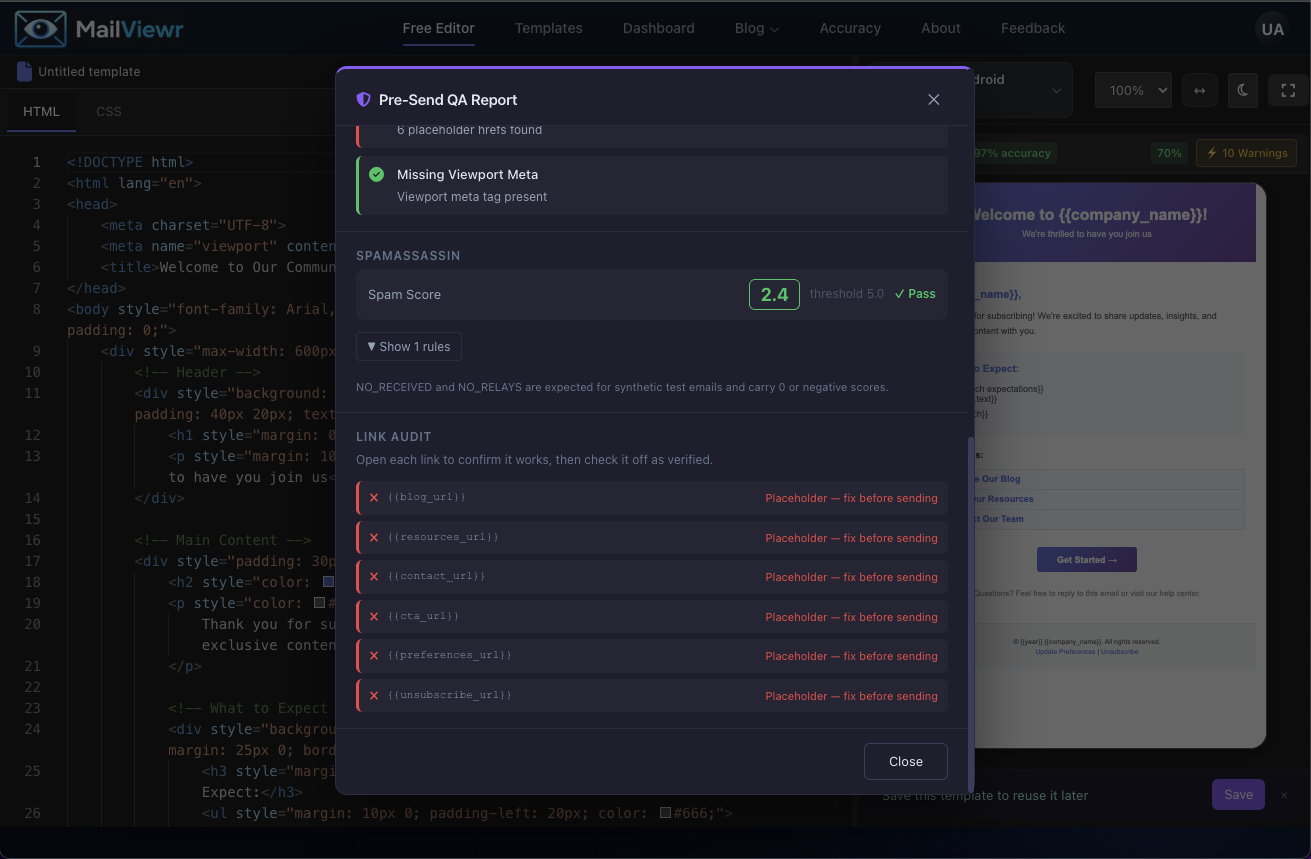Image resolution: width=1311 pixels, height=859 pixels.
Task: Open fullscreen preview with expand icon
Action: point(1288,90)
